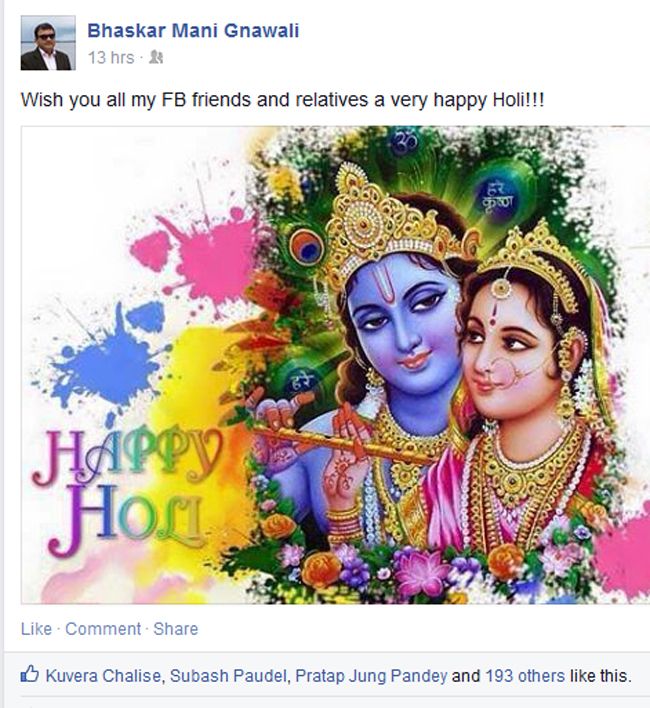
Task: Open the Happy Holi photo
Action: pyautogui.click(x=335, y=365)
